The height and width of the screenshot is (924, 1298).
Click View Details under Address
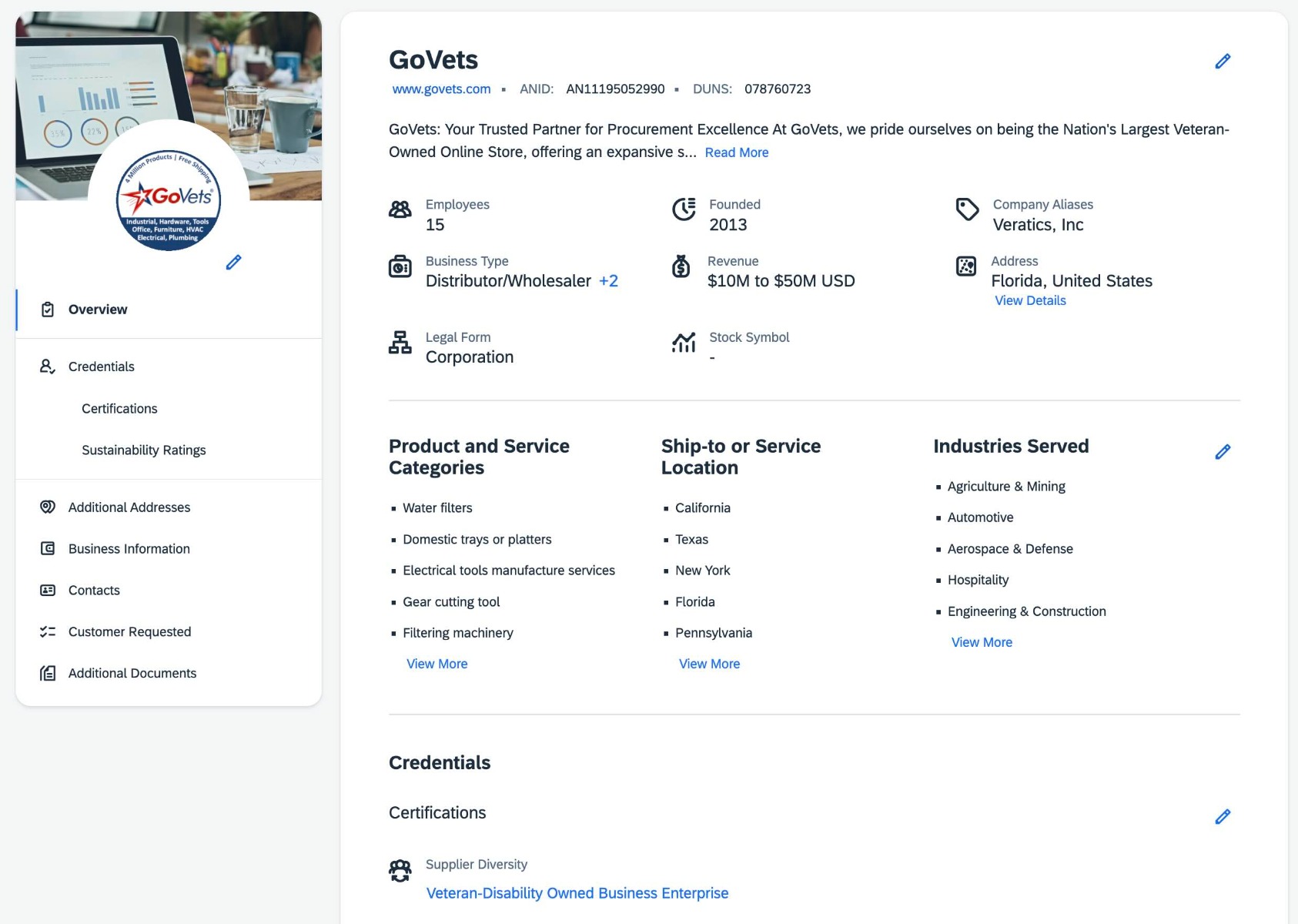(1030, 300)
